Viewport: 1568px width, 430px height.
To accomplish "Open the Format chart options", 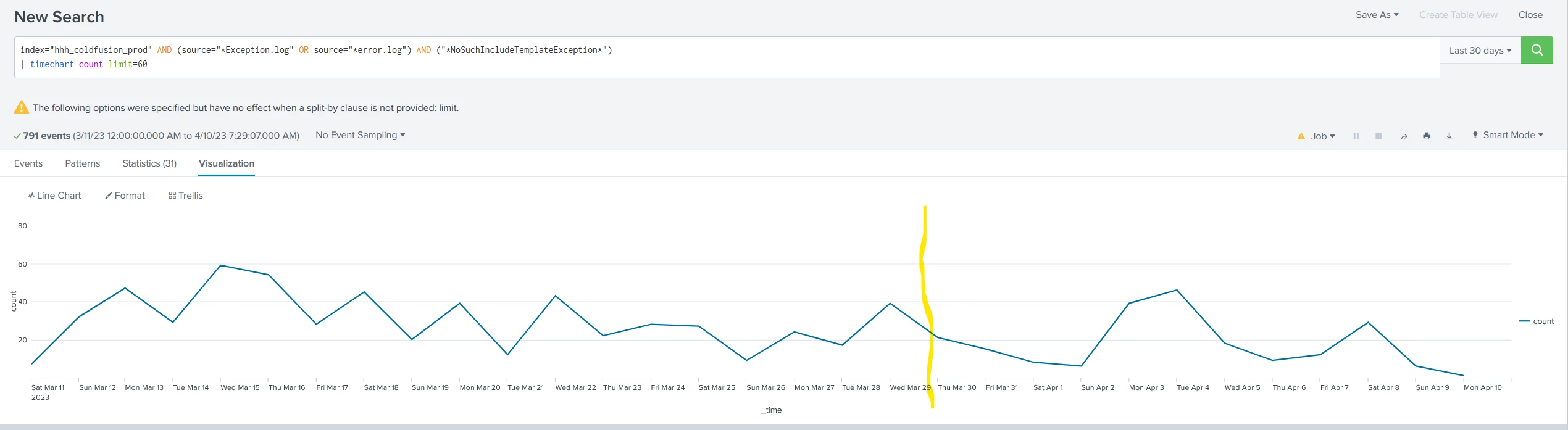I will (x=125, y=196).
